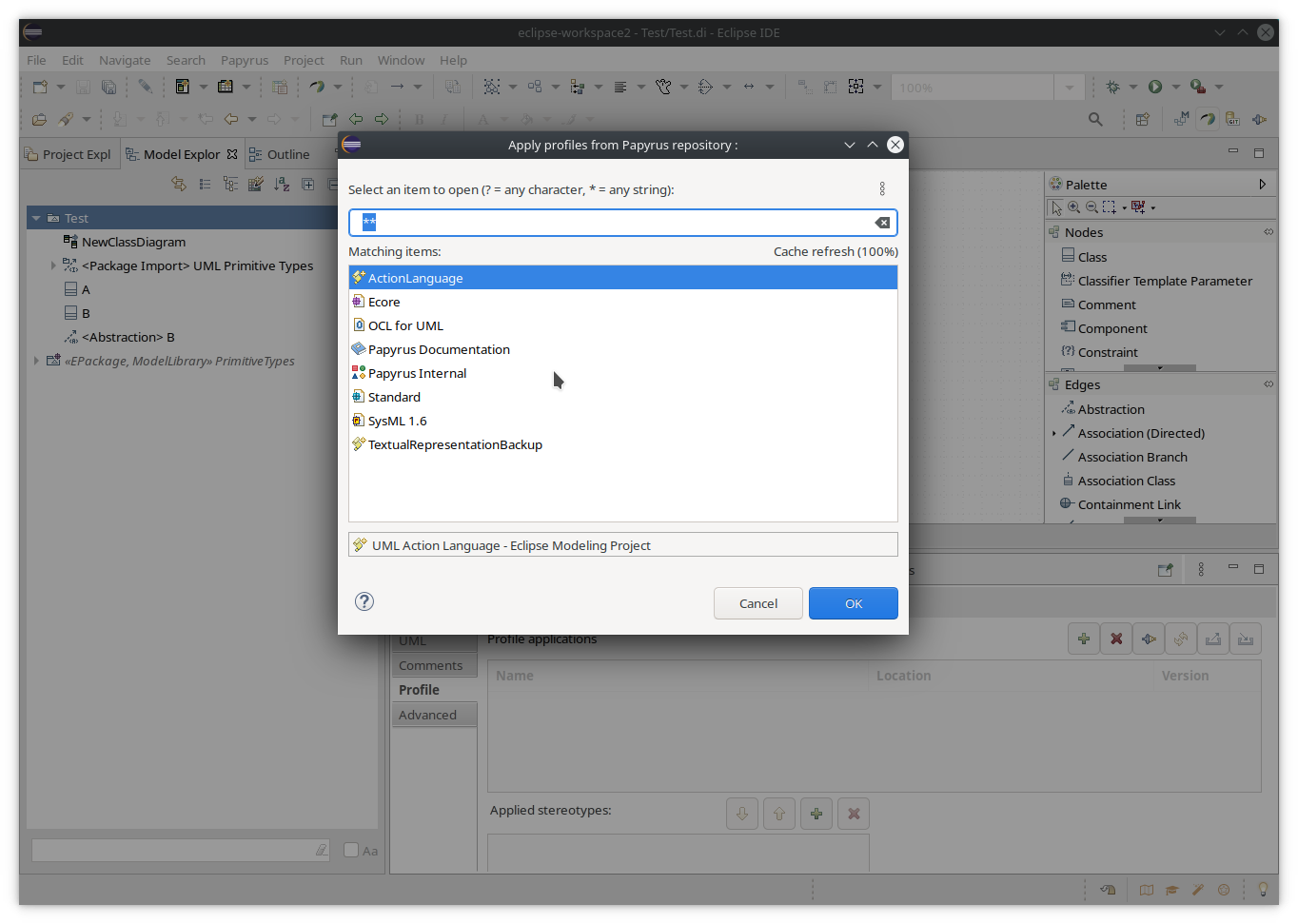Open the Papyrus menu
The height and width of the screenshot is (924, 1298).
coord(245,60)
